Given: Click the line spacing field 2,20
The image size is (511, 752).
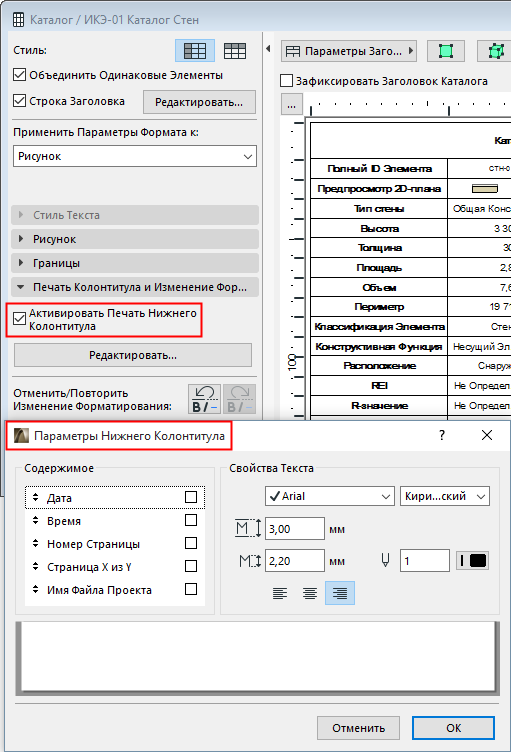Looking at the screenshot, I should (295, 561).
